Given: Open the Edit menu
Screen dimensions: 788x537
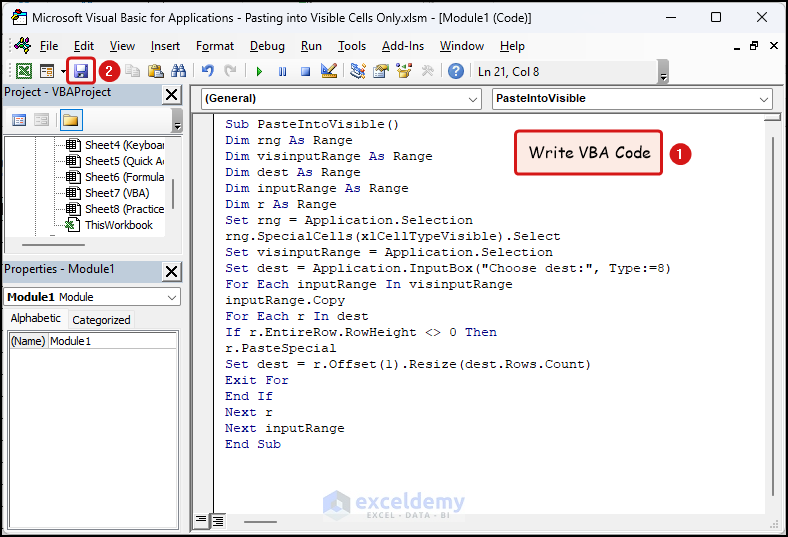Looking at the screenshot, I should (x=83, y=46).
